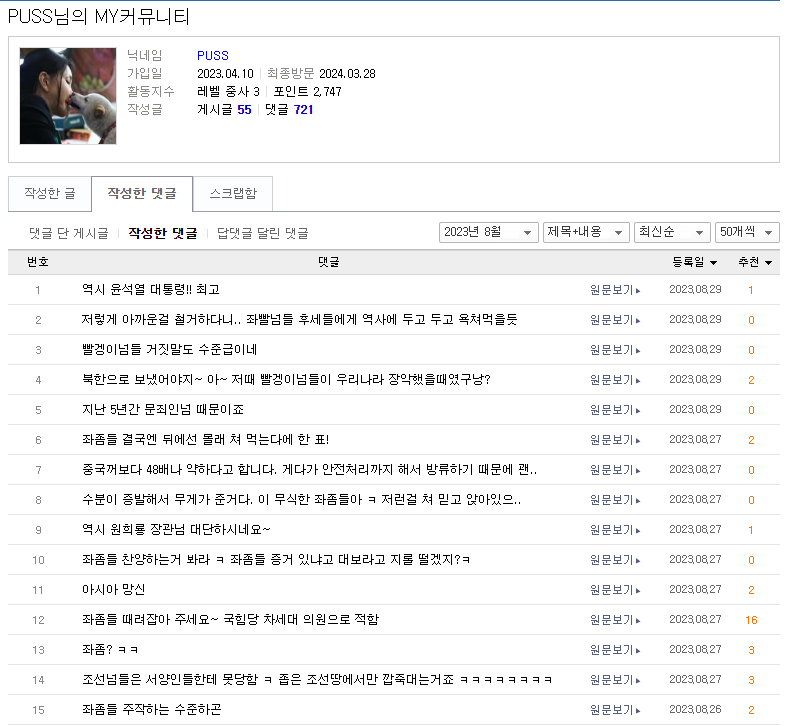Image resolution: width=788 pixels, height=726 pixels.
Task: Expand the 50개씩 page size dropdown
Action: click(x=747, y=232)
